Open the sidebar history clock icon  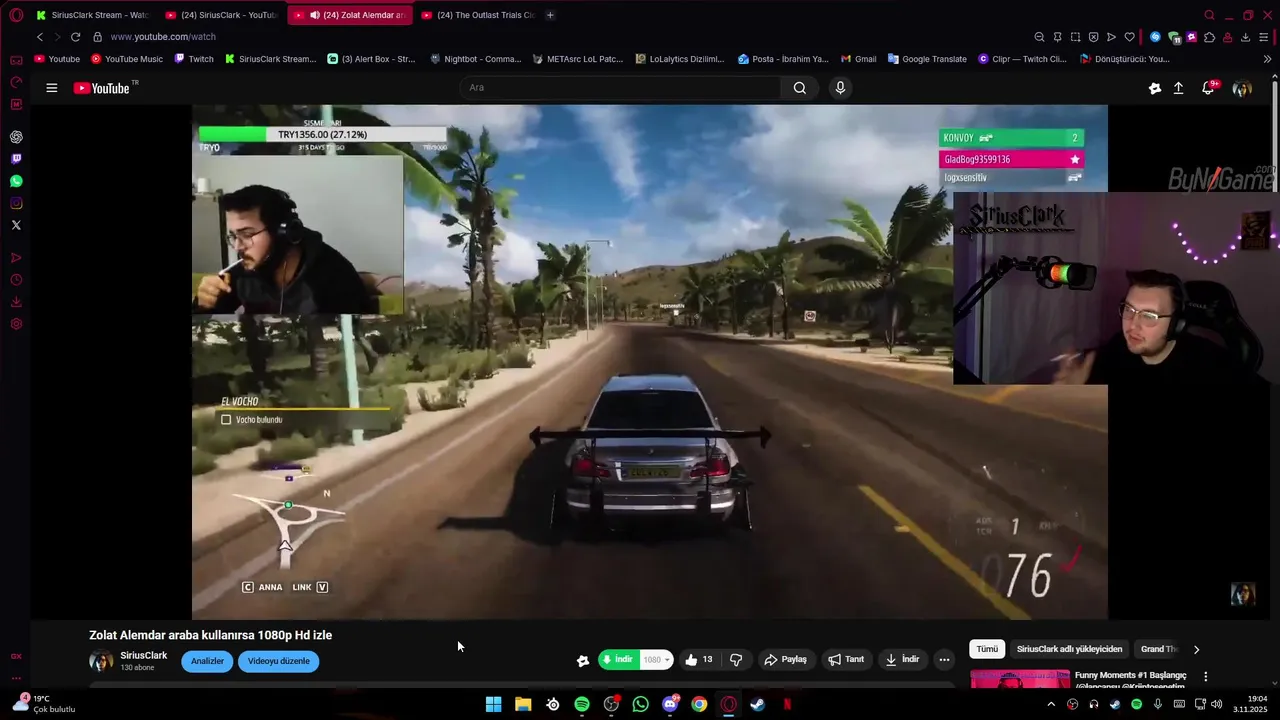point(16,280)
